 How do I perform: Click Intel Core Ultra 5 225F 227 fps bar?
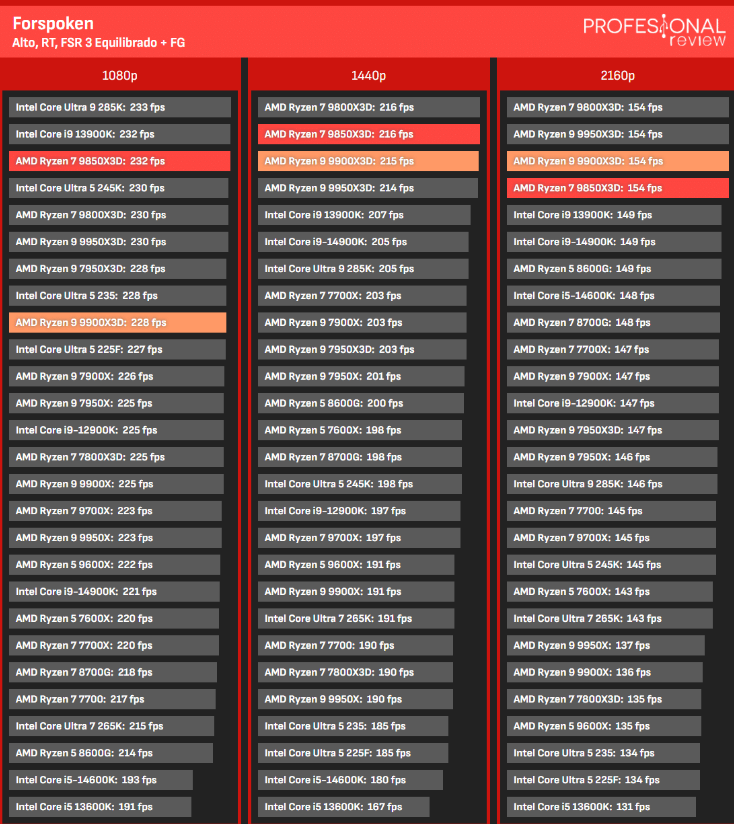[x=117, y=350]
